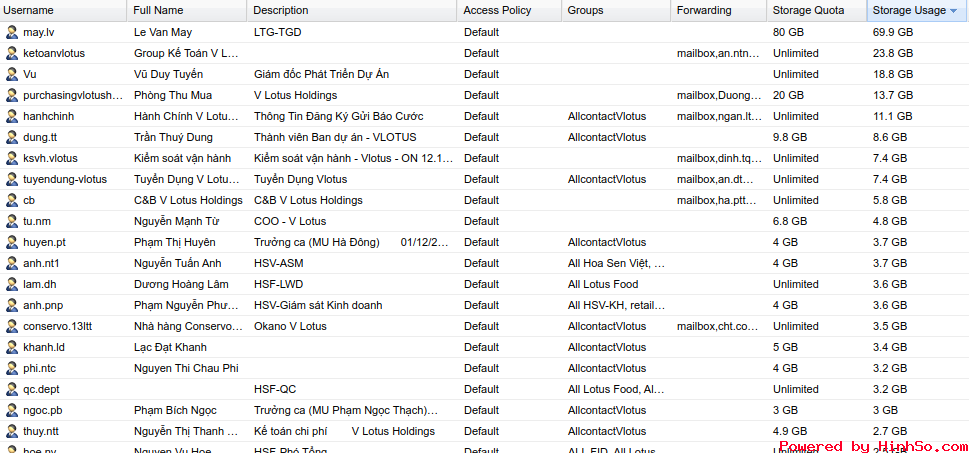Select Nguyen Thi Chau Phi name

pyautogui.click(x=186, y=368)
